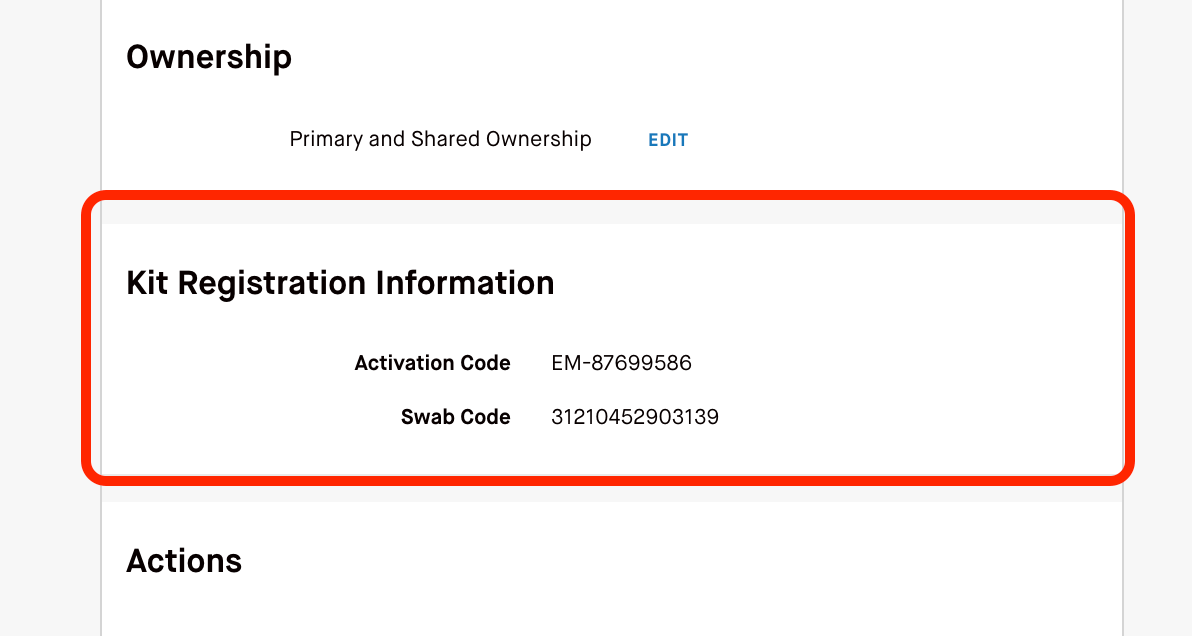Click the Activation Code label
The image size is (1192, 636).
pos(432,362)
